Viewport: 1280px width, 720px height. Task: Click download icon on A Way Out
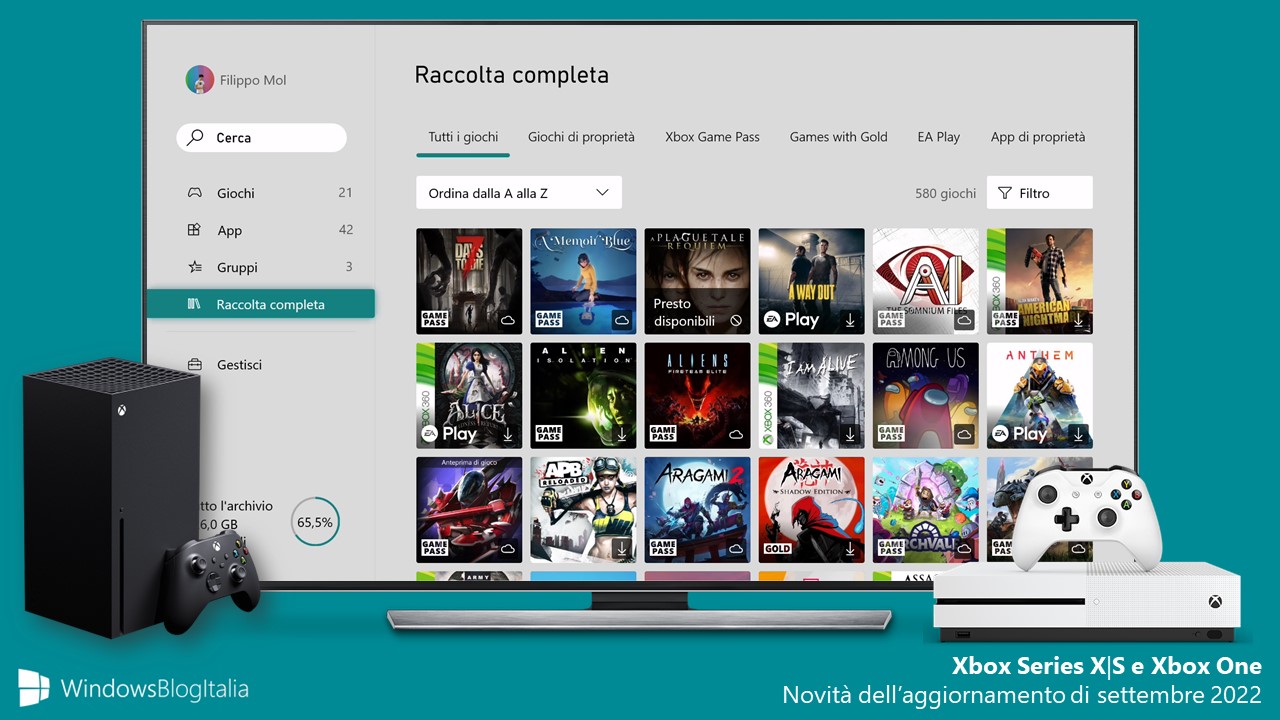[850, 320]
